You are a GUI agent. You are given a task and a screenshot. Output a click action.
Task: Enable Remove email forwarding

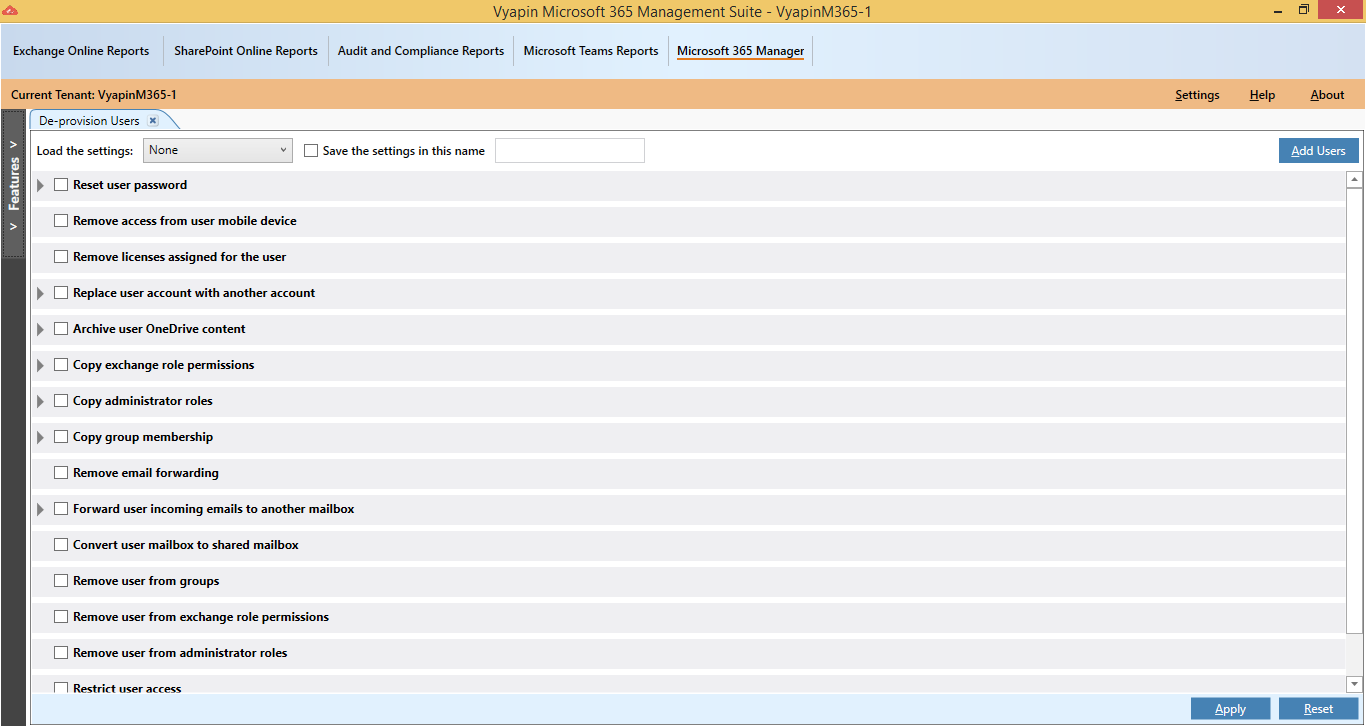60,472
